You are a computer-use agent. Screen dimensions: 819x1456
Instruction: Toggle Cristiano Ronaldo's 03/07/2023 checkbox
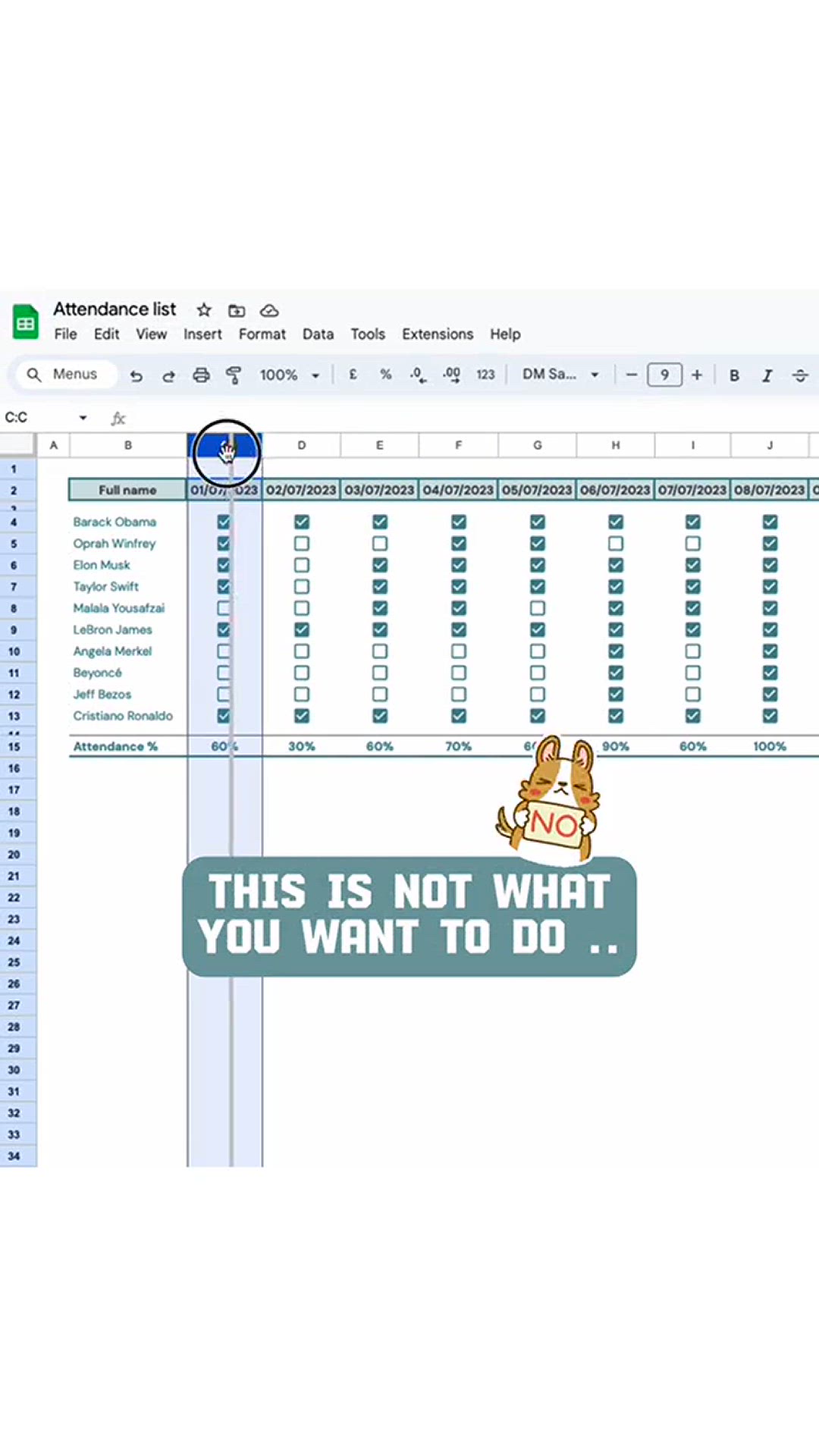(380, 716)
